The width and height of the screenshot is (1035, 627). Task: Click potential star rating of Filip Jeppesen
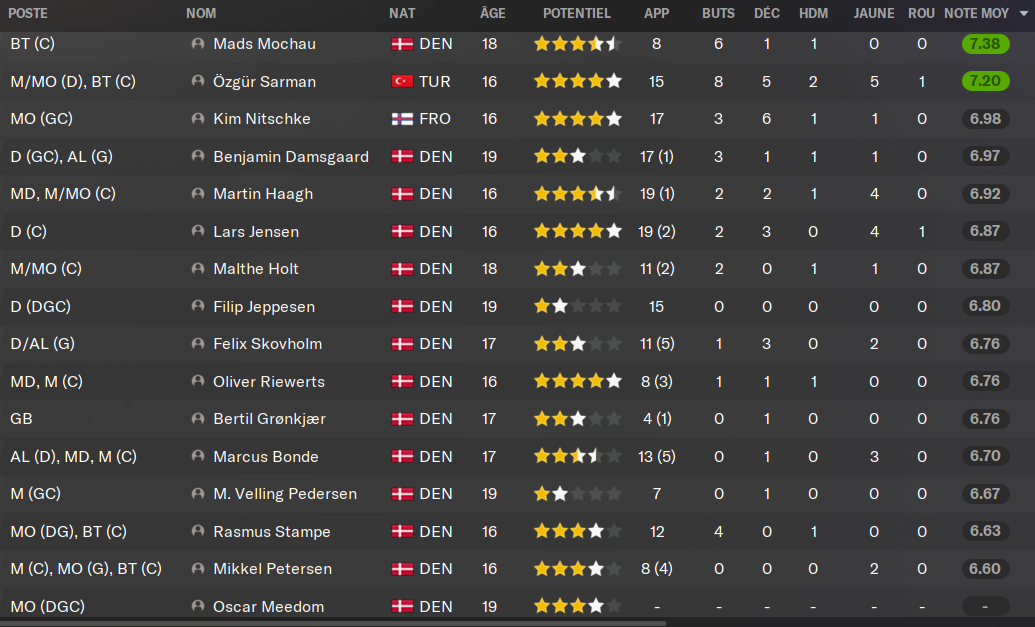click(578, 306)
